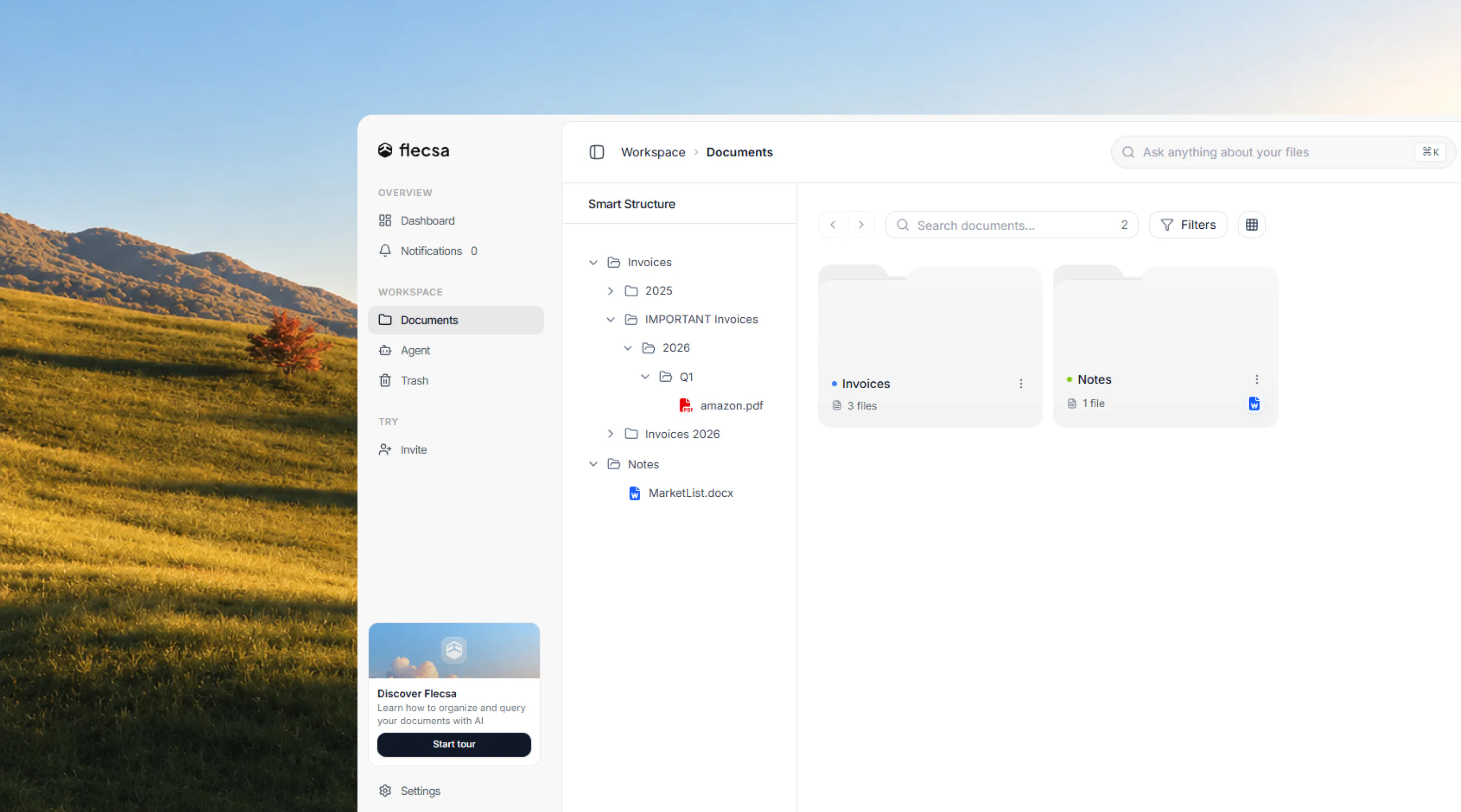Expand the Invoices 2026 folder chevron
The height and width of the screenshot is (812, 1461).
[610, 434]
